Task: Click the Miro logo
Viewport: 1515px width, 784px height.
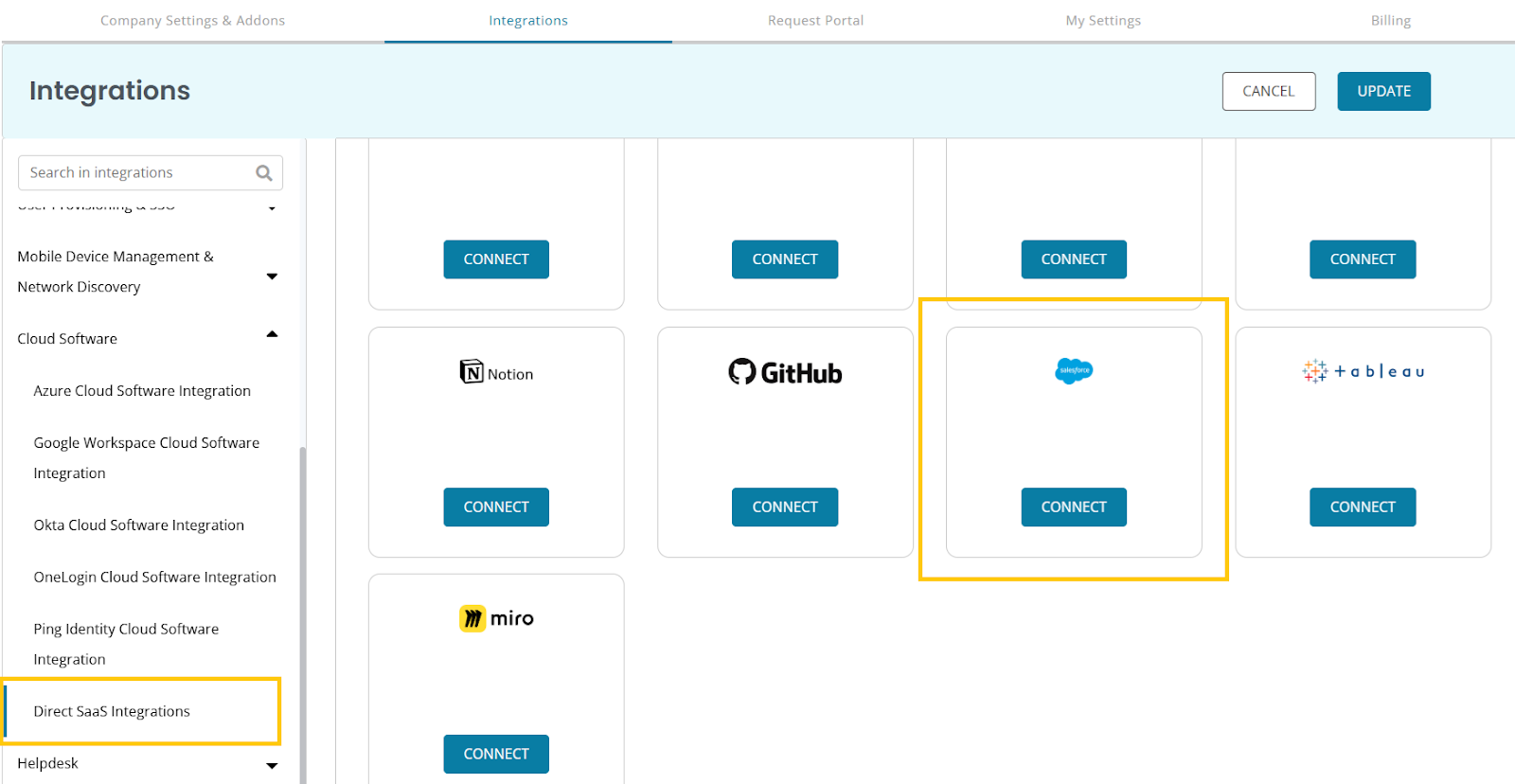Action: [496, 618]
